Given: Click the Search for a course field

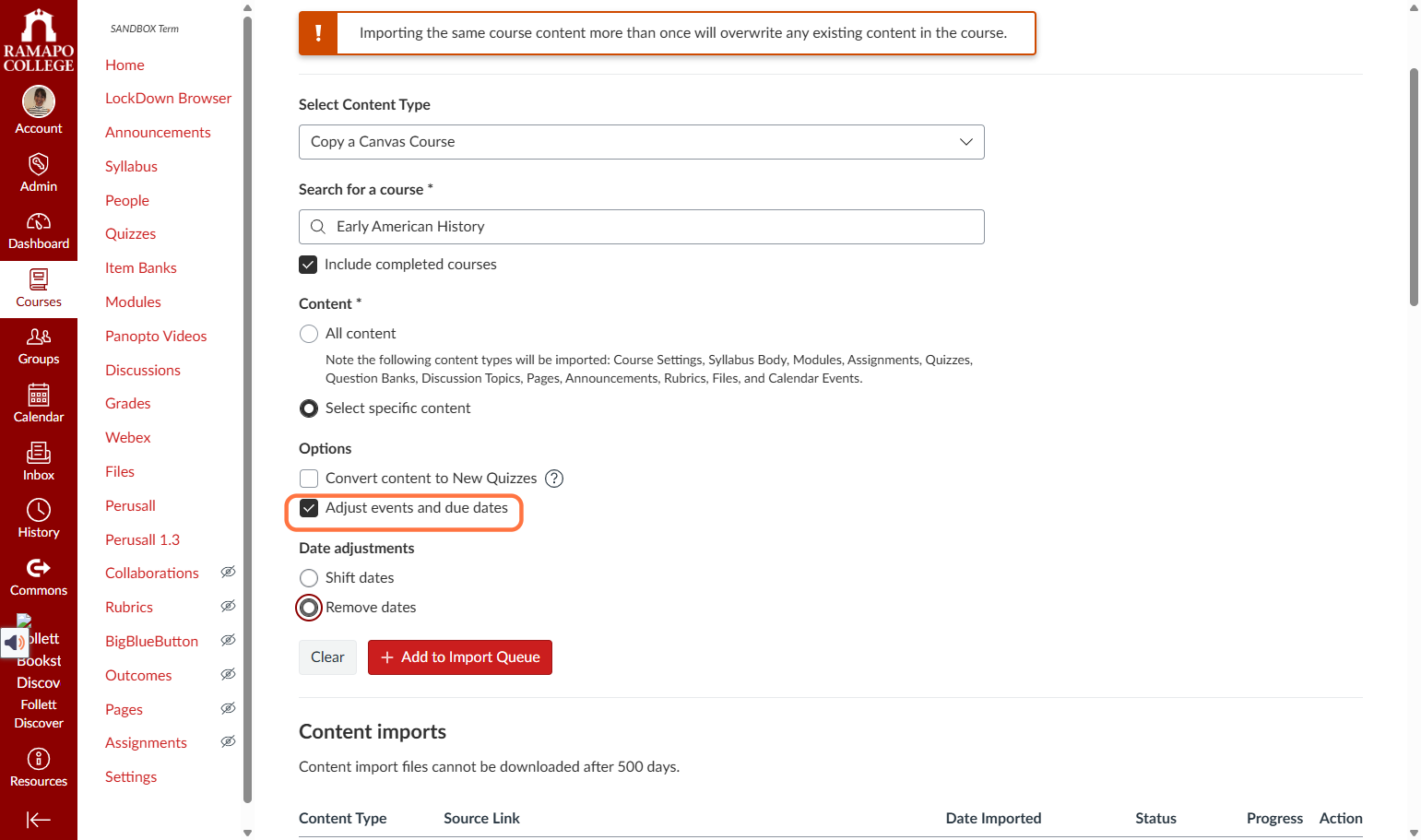Looking at the screenshot, I should [x=642, y=227].
